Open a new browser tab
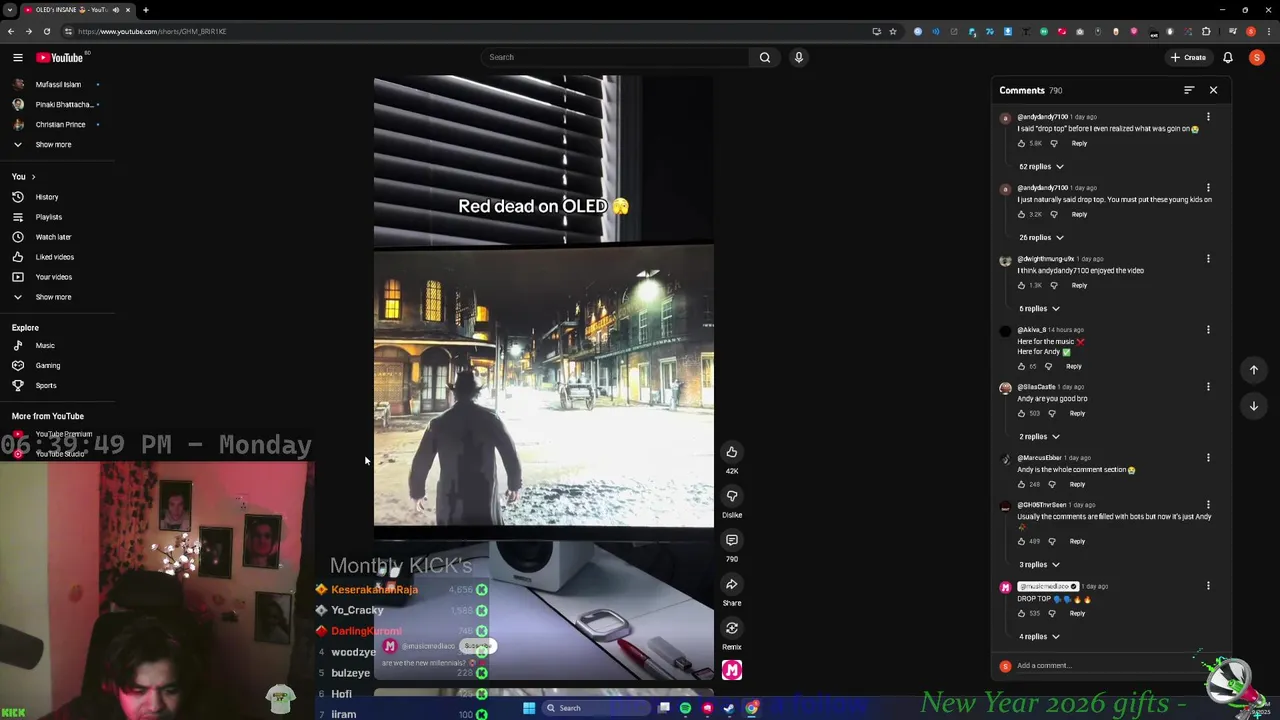 145,10
